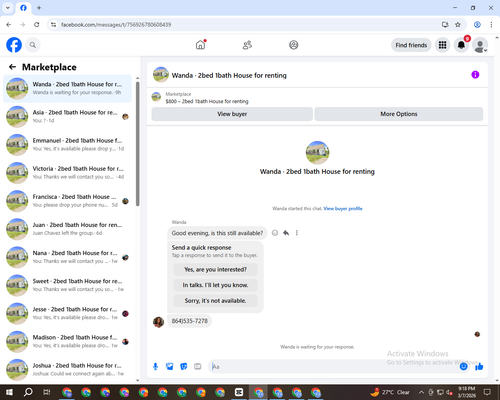500x400 pixels.
Task: Reply to the 'Good evening' message
Action: point(286,233)
